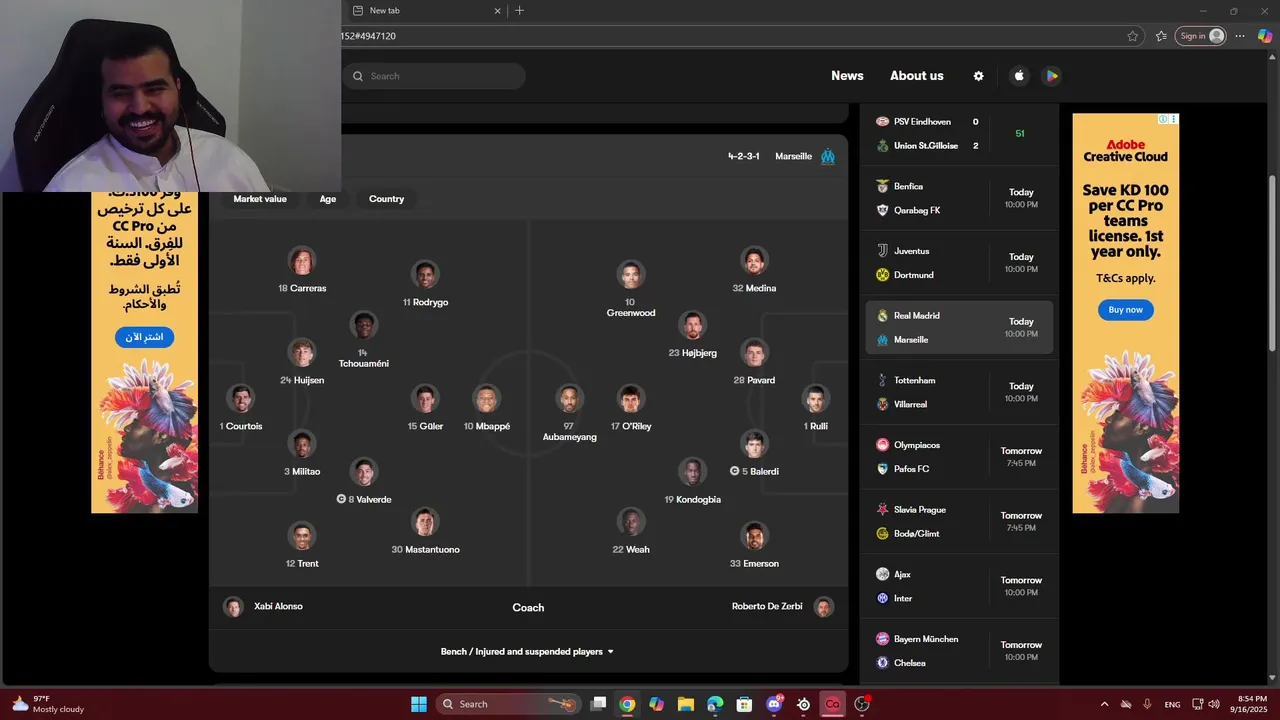Open the weather widget showing 97°F
Image resolution: width=1280 pixels, height=720 pixels.
[48, 704]
